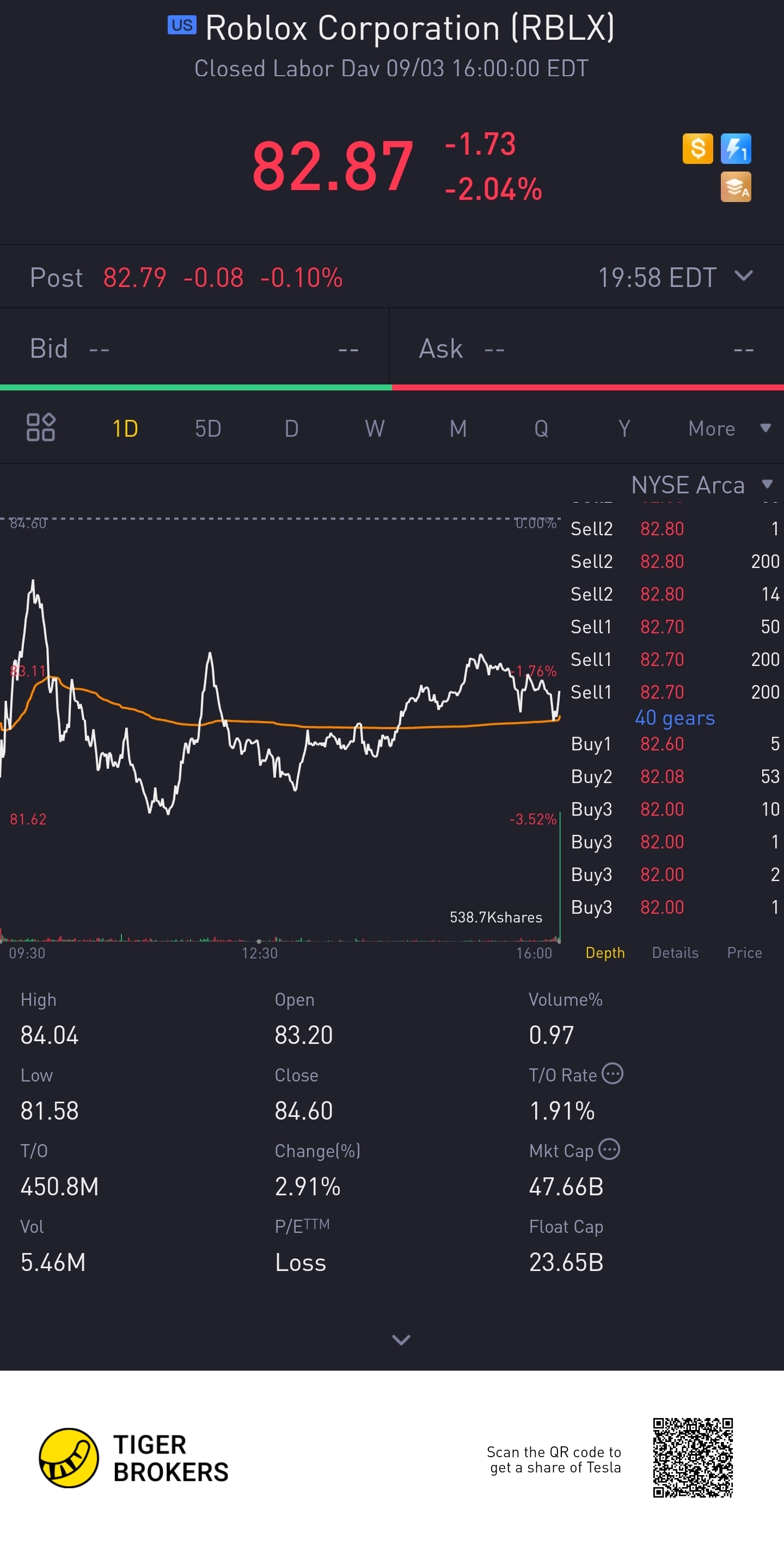Tap the 40 gears depth setting
Screen dimensions: 784x1546
675,718
